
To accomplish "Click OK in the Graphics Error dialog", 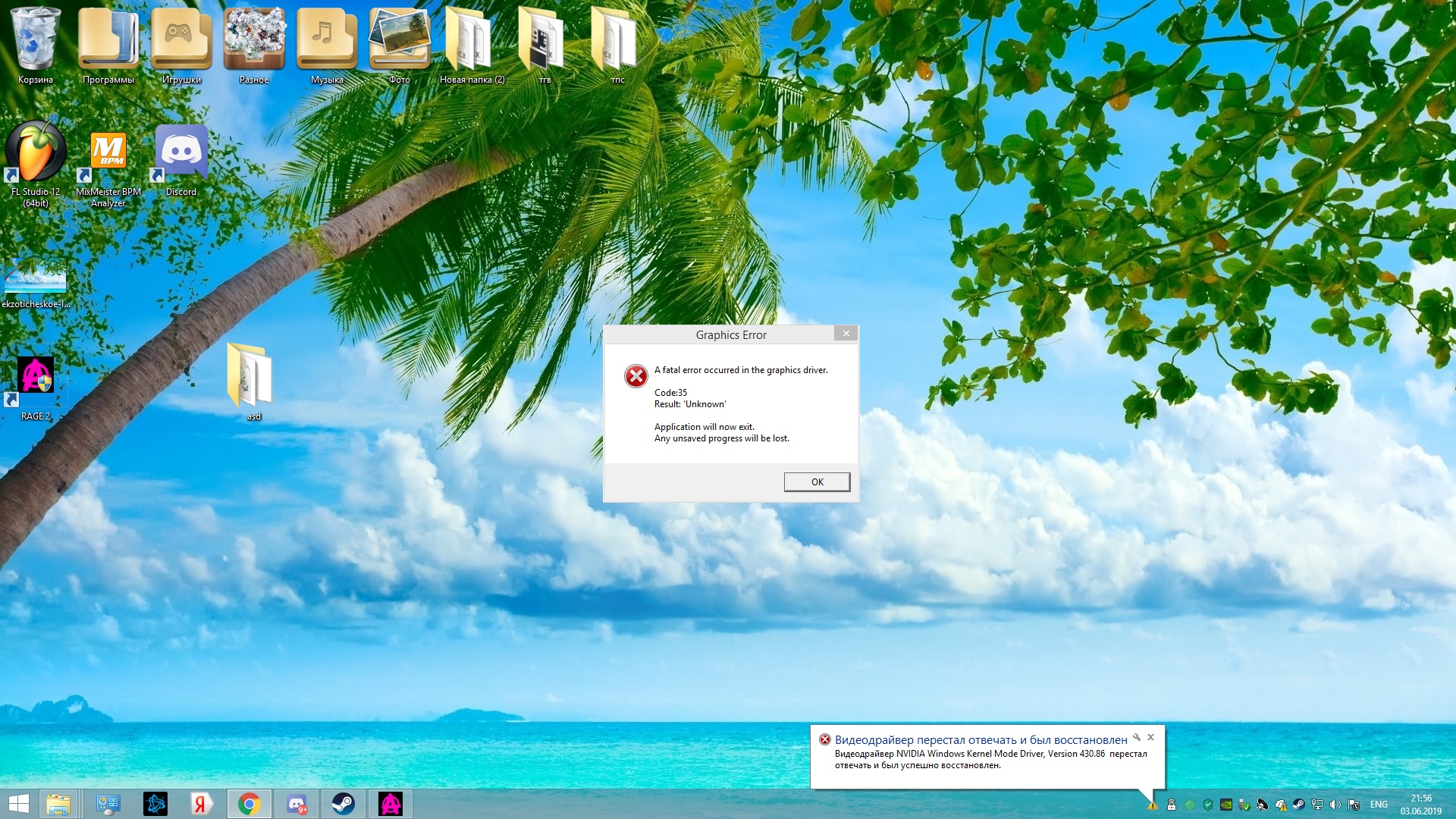I will tap(817, 482).
